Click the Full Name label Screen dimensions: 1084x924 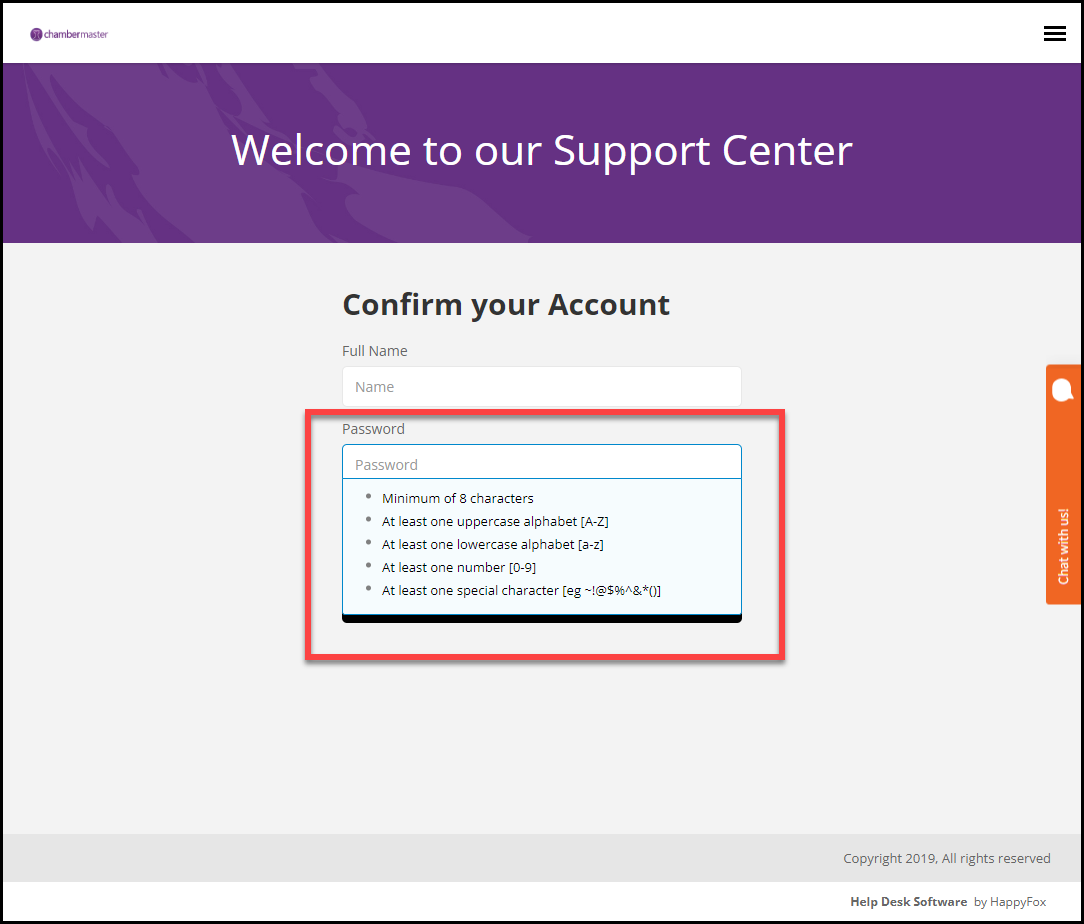tap(375, 351)
